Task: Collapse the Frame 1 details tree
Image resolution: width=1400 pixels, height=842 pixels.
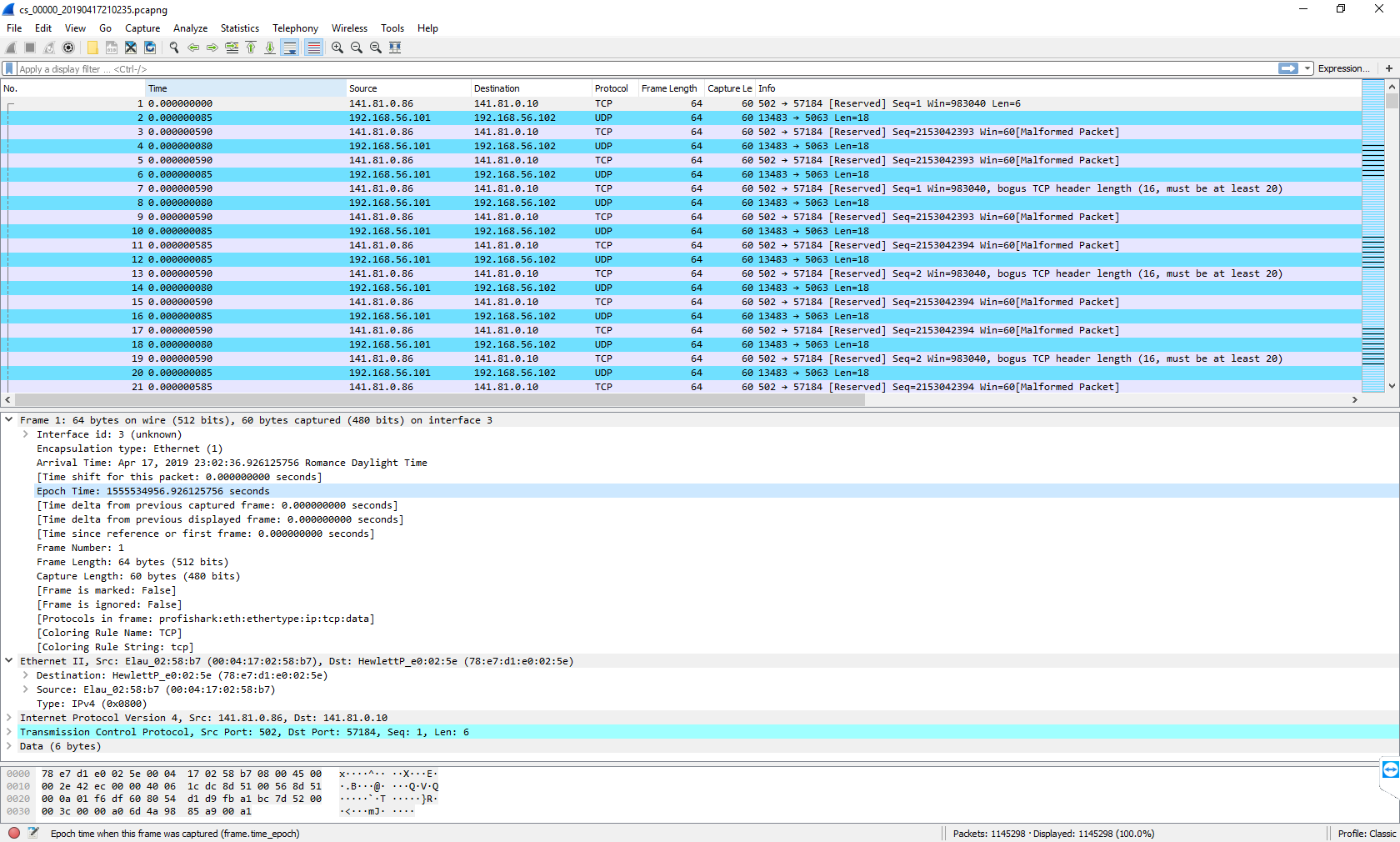Action: pyautogui.click(x=9, y=420)
